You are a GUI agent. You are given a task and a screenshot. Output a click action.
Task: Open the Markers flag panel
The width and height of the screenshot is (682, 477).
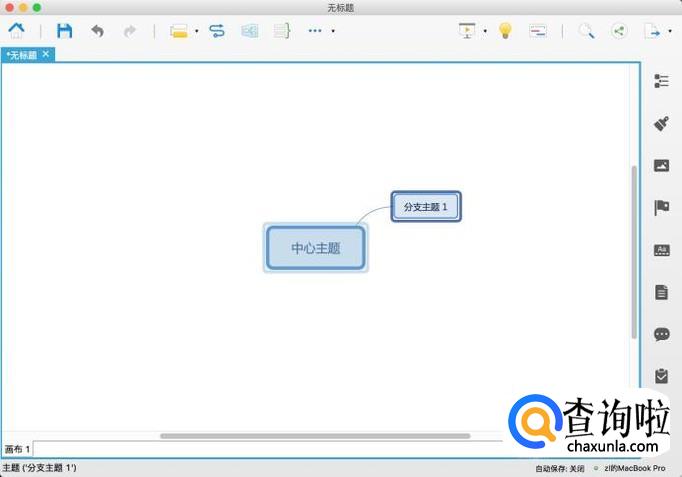(x=661, y=207)
